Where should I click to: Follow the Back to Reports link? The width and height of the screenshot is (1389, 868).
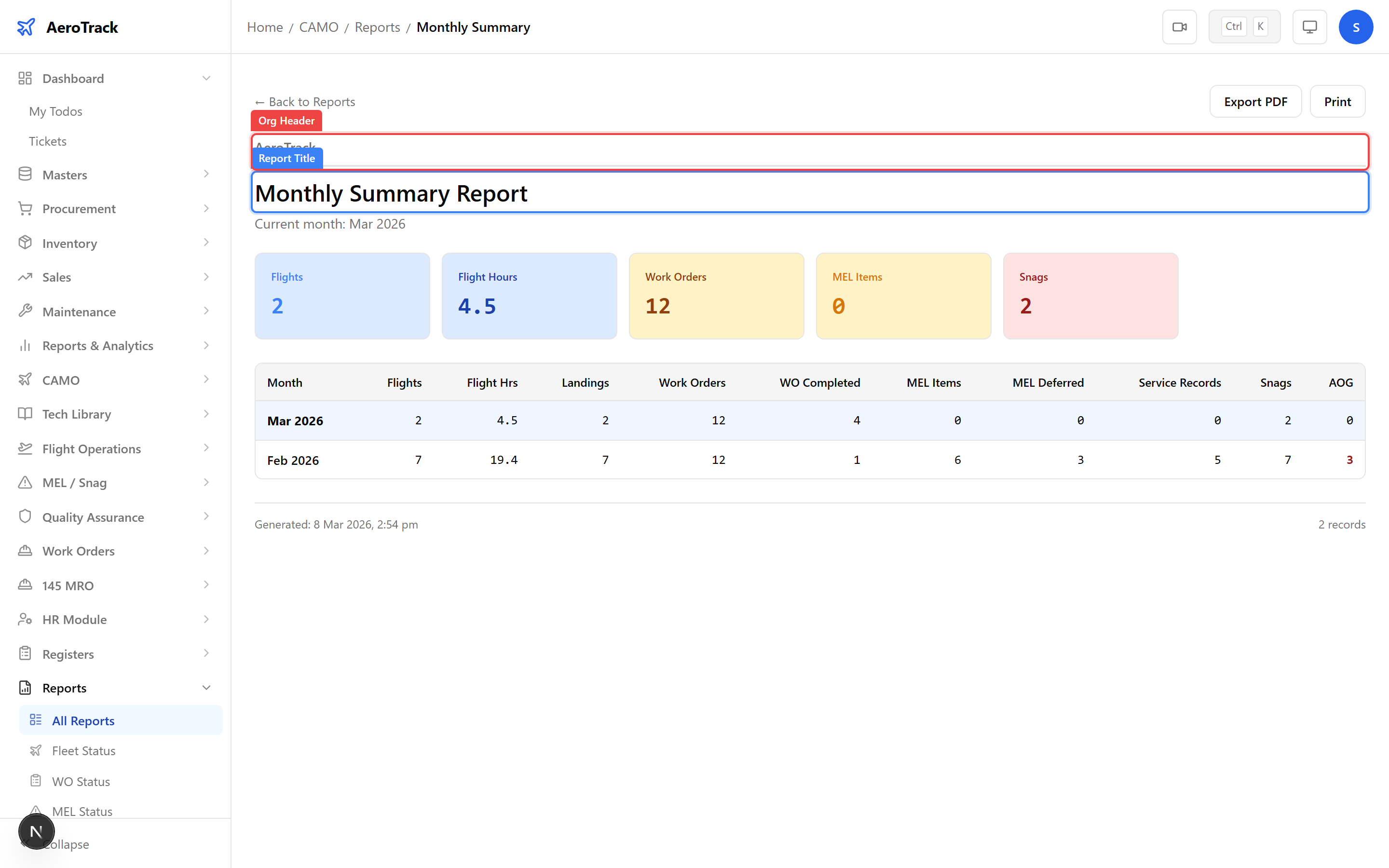[305, 101]
